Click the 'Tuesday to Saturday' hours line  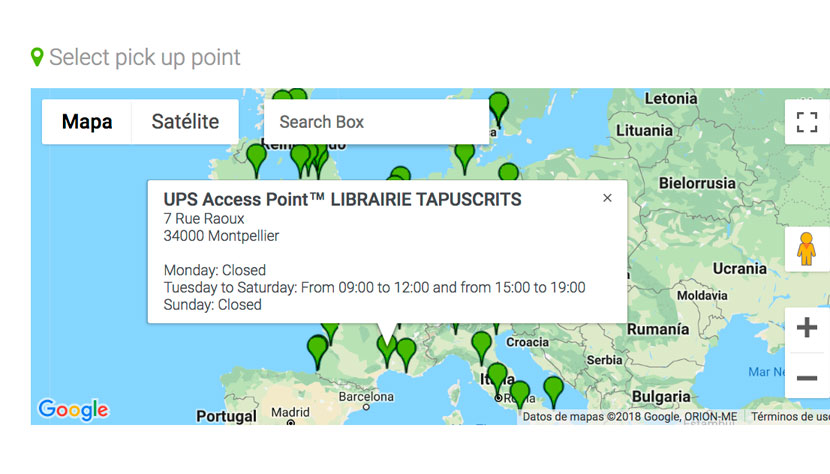click(x=374, y=288)
